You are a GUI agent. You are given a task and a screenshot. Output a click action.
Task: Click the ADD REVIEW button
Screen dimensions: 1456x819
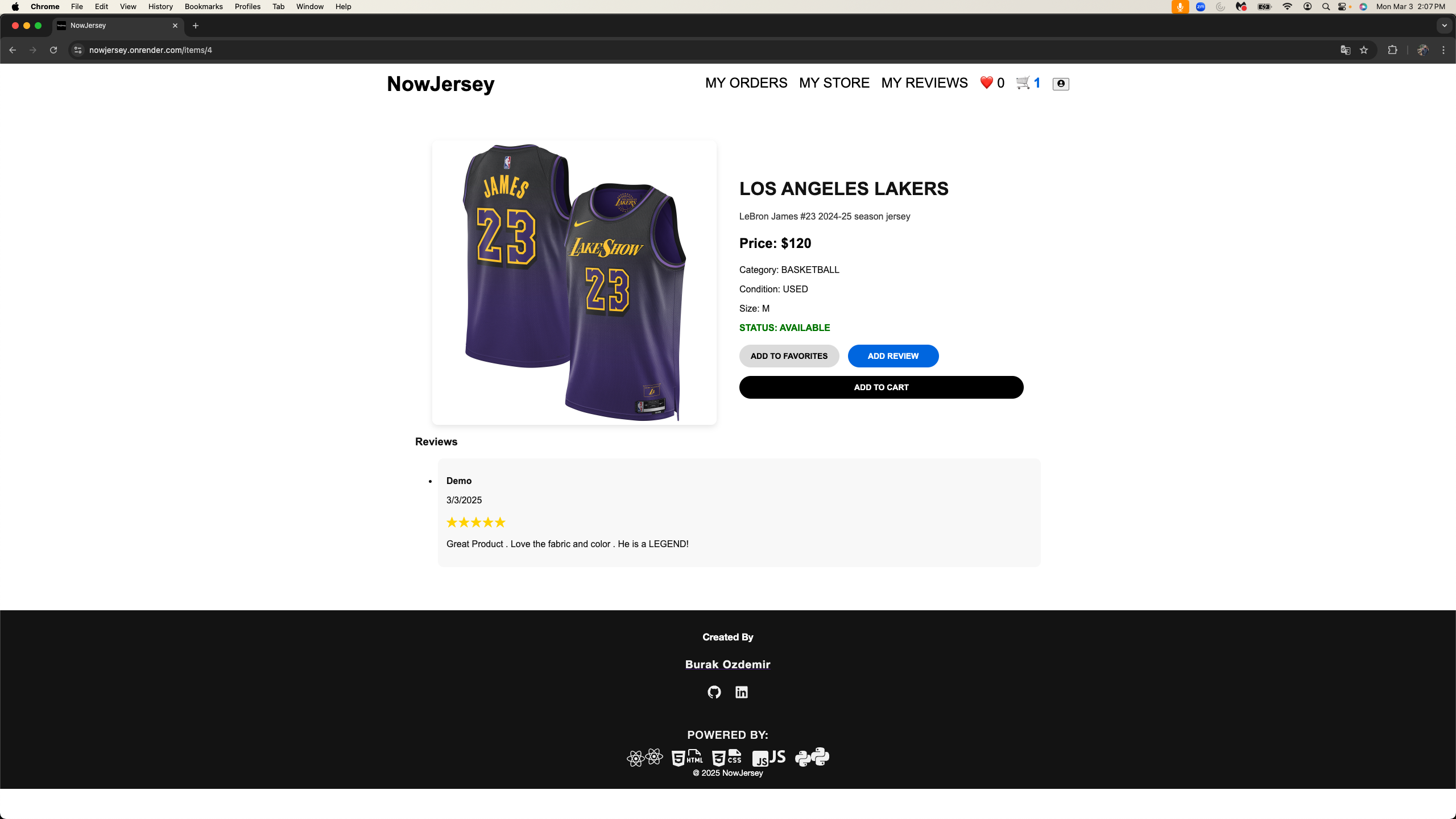tap(893, 356)
